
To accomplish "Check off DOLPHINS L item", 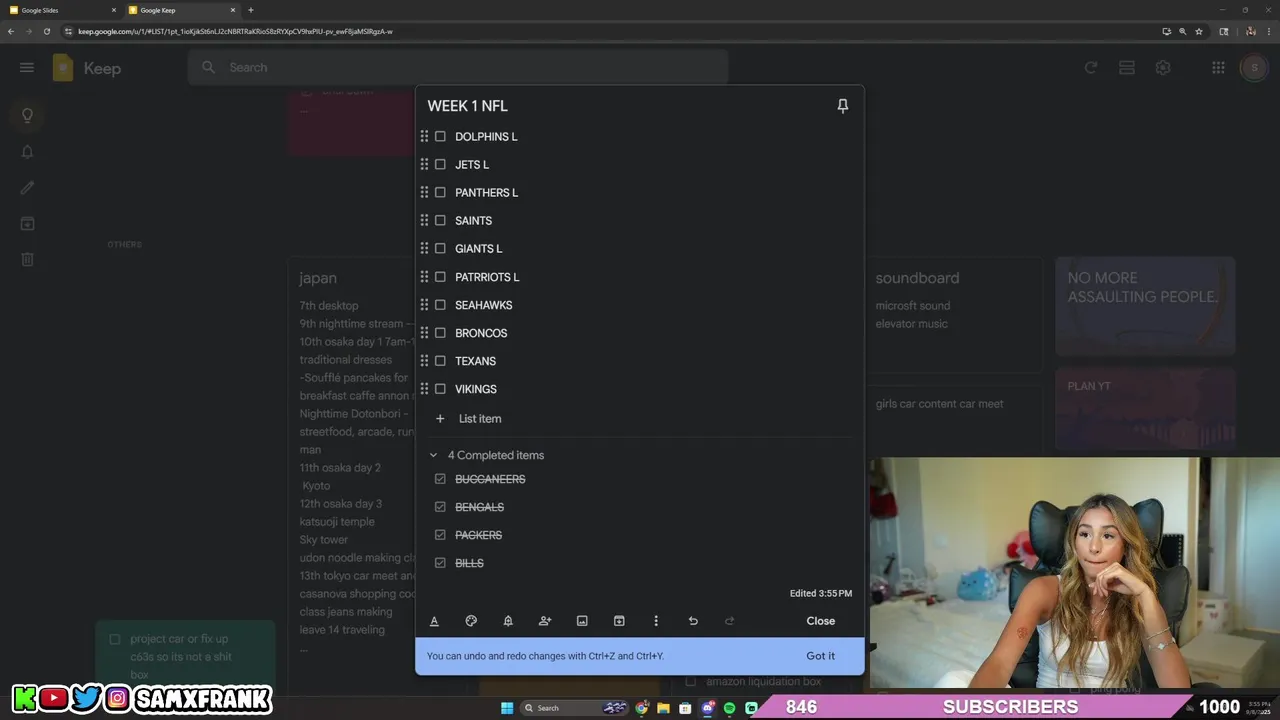I will click(x=440, y=136).
